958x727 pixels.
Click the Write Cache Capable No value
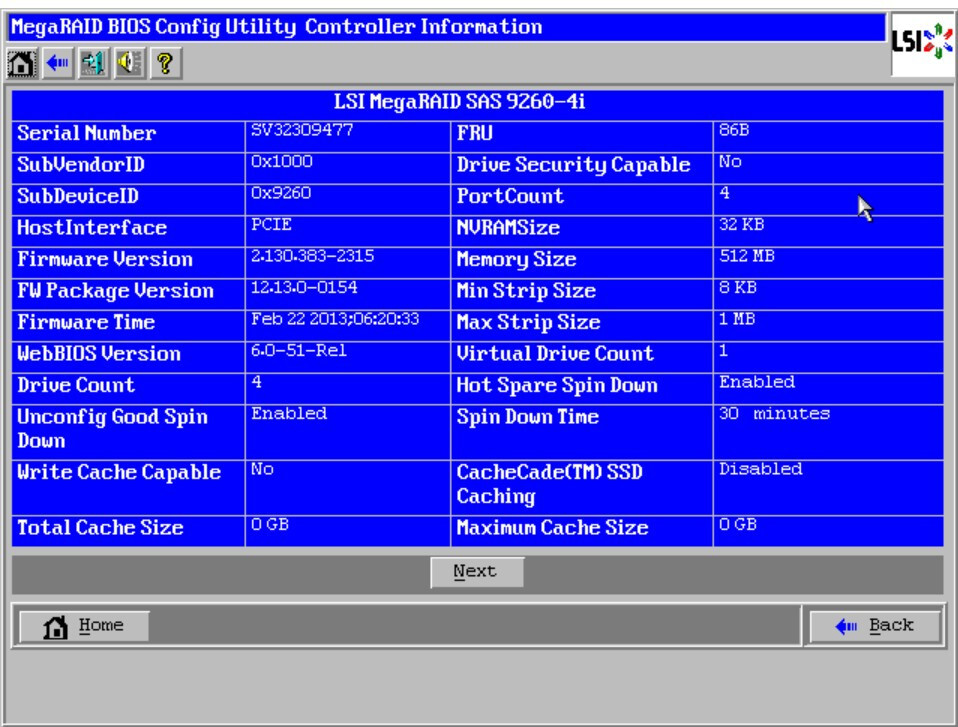(262, 470)
